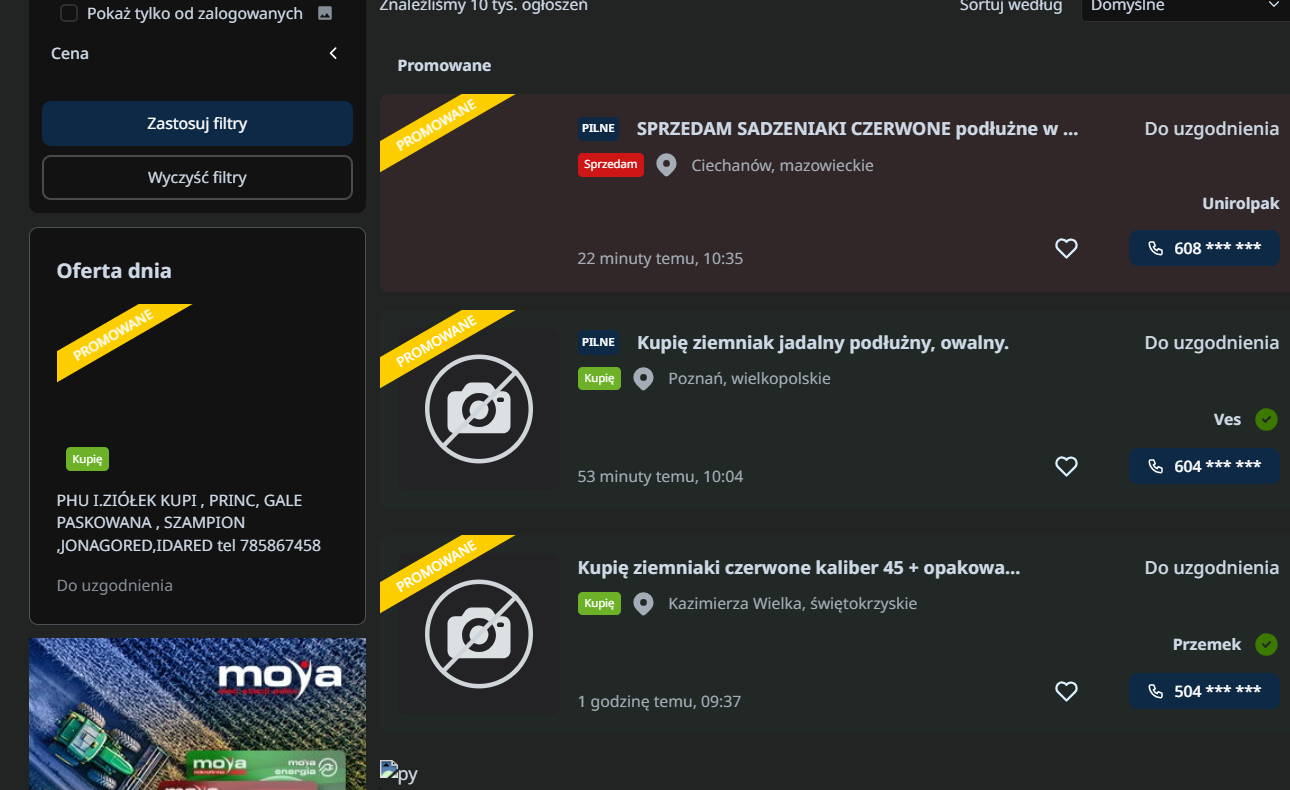
Task: Reveal phone number starting with 608
Action: 1204,248
